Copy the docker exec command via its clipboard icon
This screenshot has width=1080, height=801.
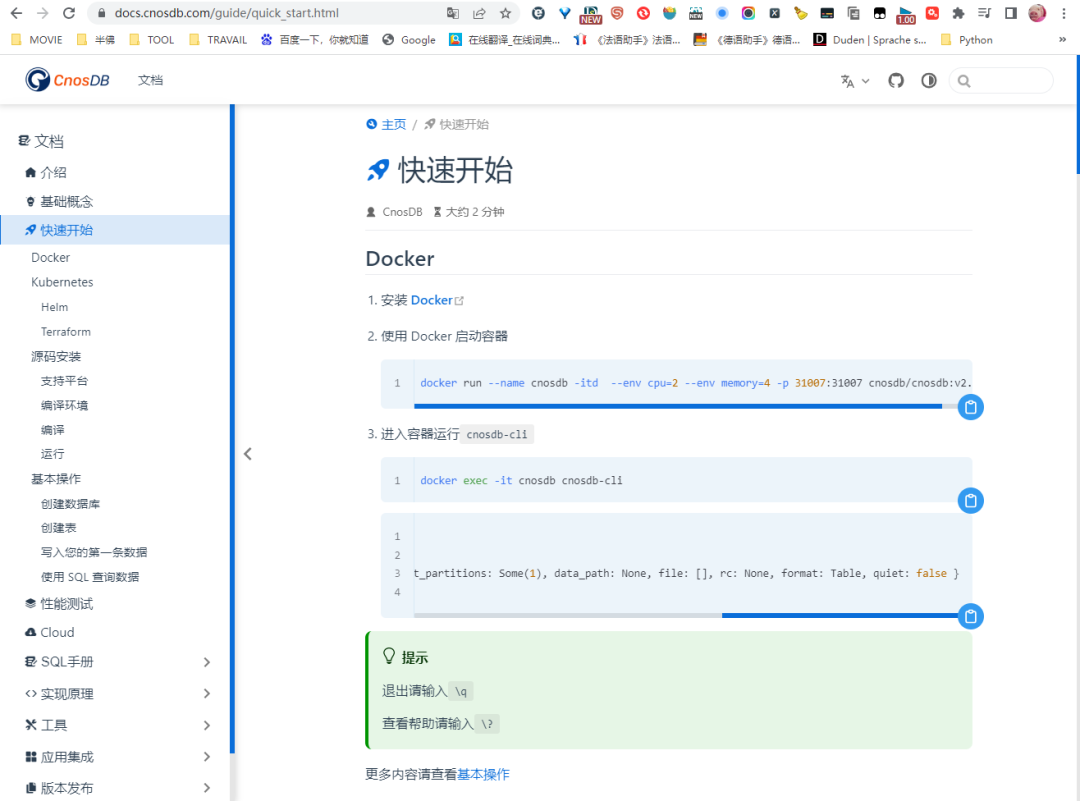click(x=970, y=500)
